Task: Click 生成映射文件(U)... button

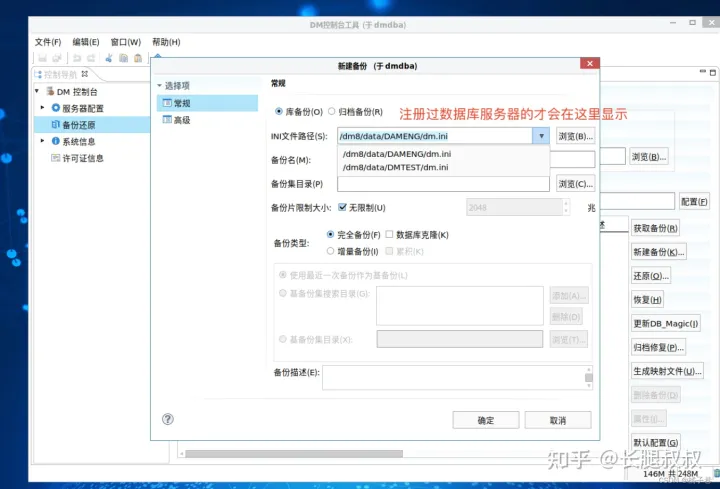Action: coord(668,371)
